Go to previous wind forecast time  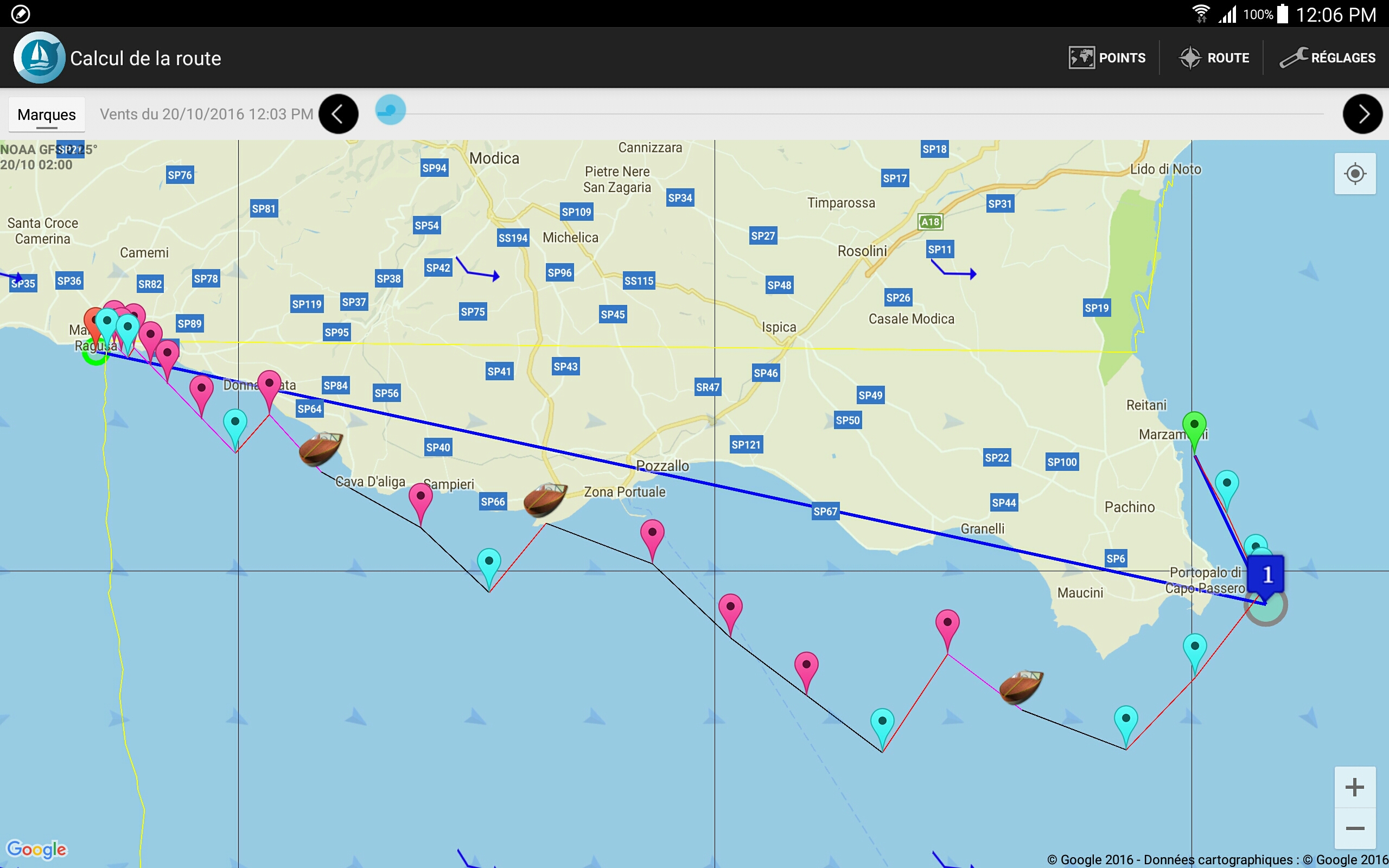pyautogui.click(x=339, y=114)
